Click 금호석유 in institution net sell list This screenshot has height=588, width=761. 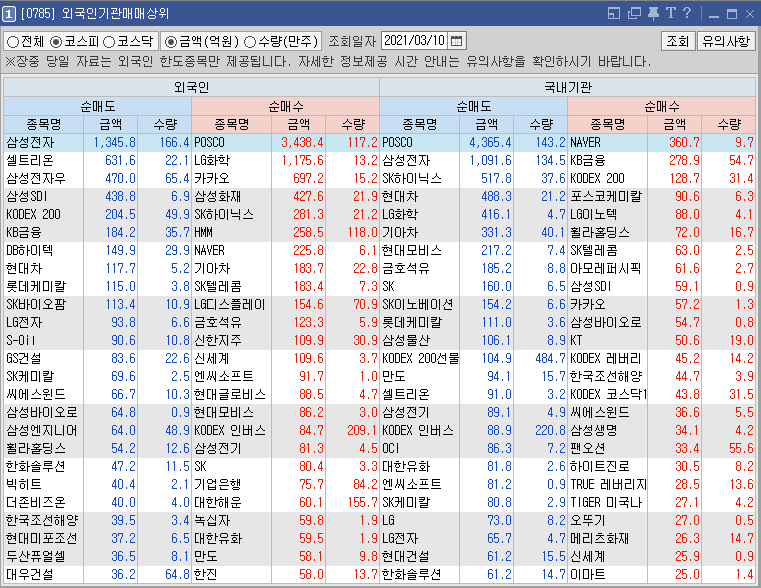tap(406, 268)
